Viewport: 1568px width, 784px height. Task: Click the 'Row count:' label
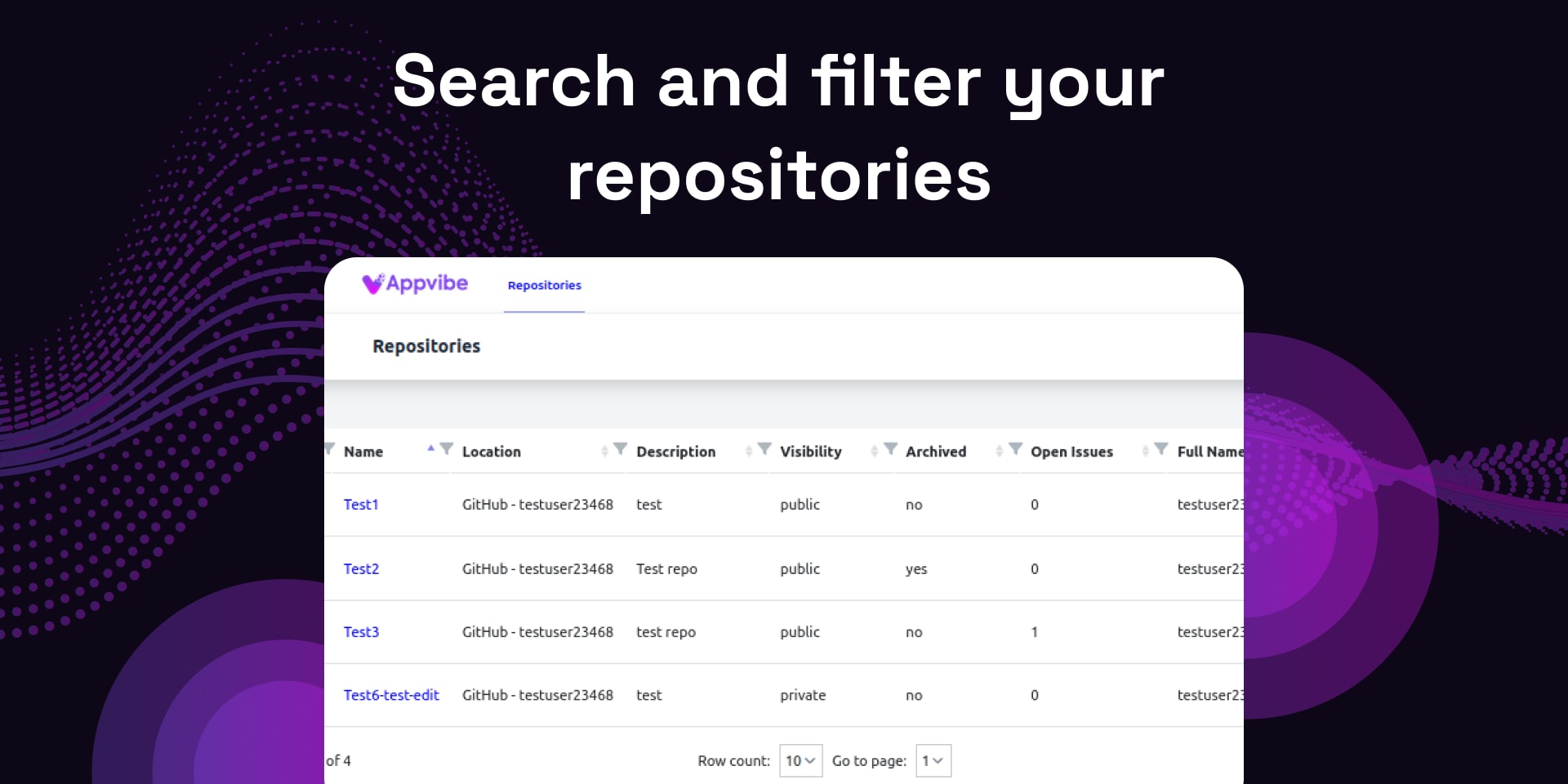733,760
